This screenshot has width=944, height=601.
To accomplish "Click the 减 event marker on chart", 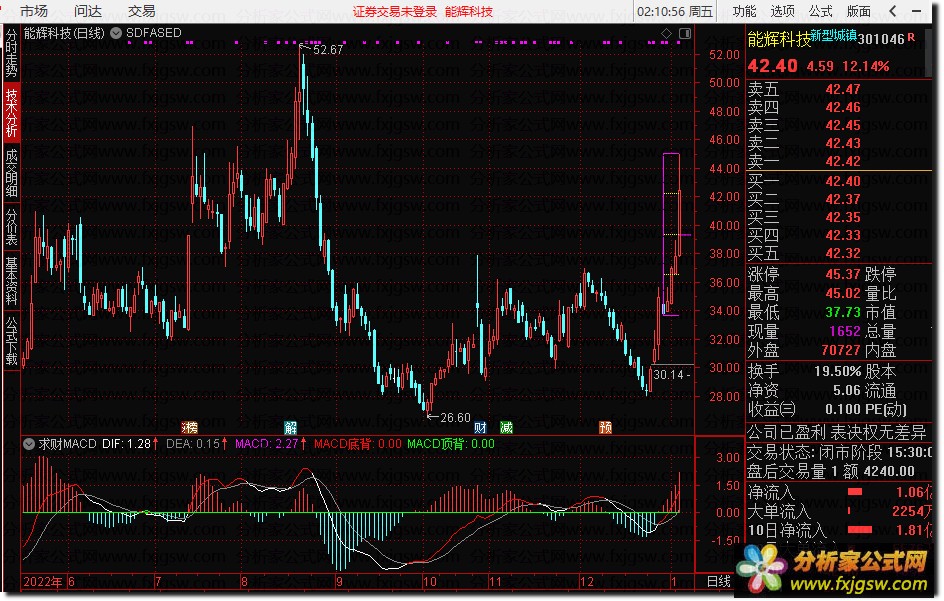I will [506, 428].
